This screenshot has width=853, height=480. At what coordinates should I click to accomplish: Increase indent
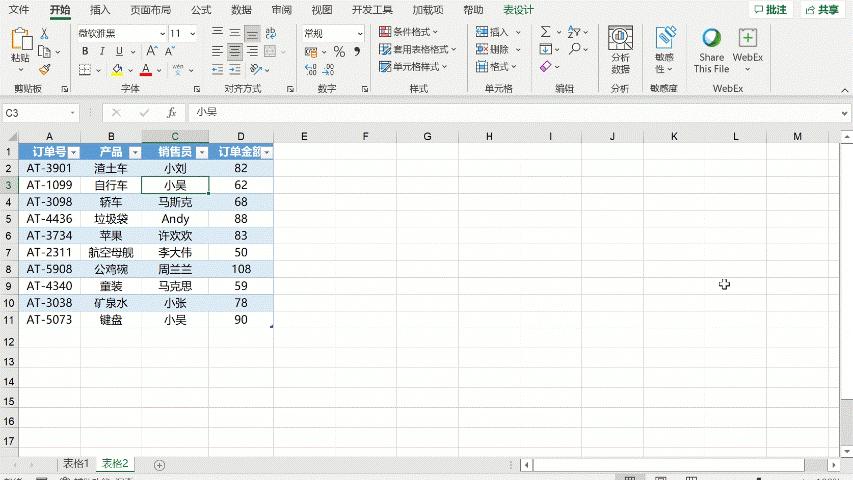235,70
